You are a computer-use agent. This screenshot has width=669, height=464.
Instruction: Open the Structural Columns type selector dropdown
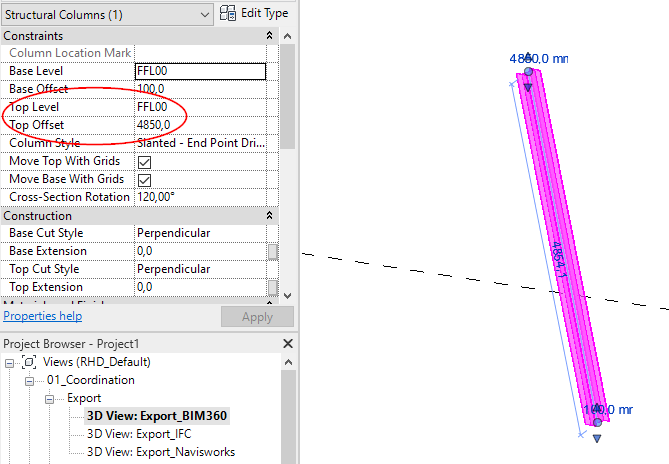point(107,15)
